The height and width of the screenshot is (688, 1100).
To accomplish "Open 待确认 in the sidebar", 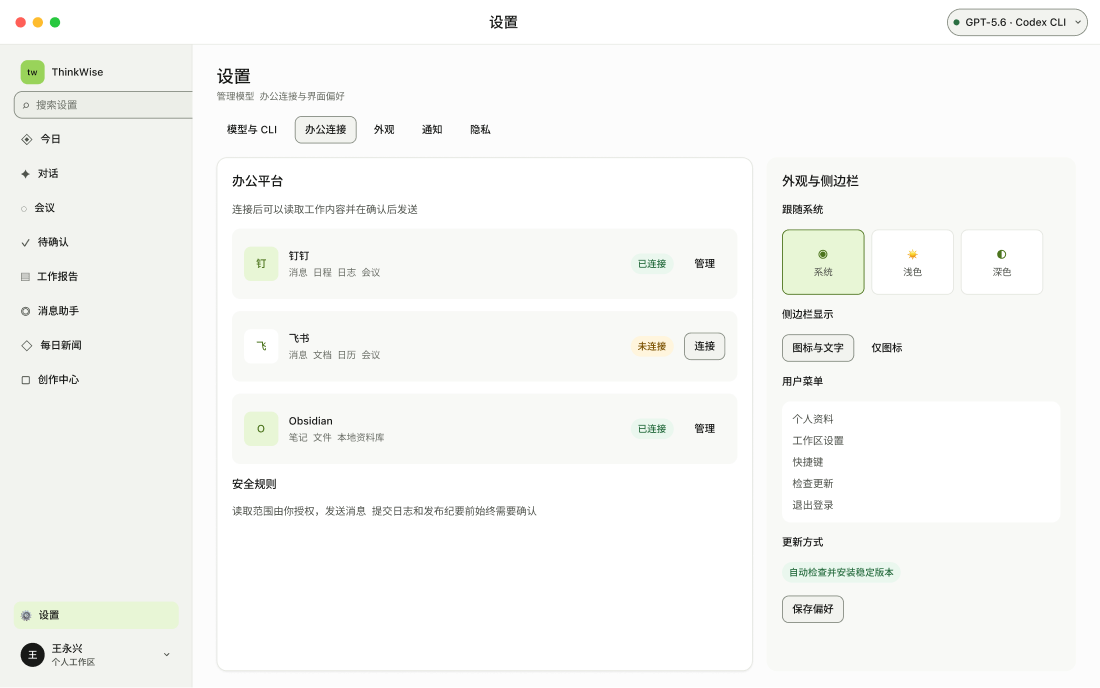I will [x=96, y=243].
